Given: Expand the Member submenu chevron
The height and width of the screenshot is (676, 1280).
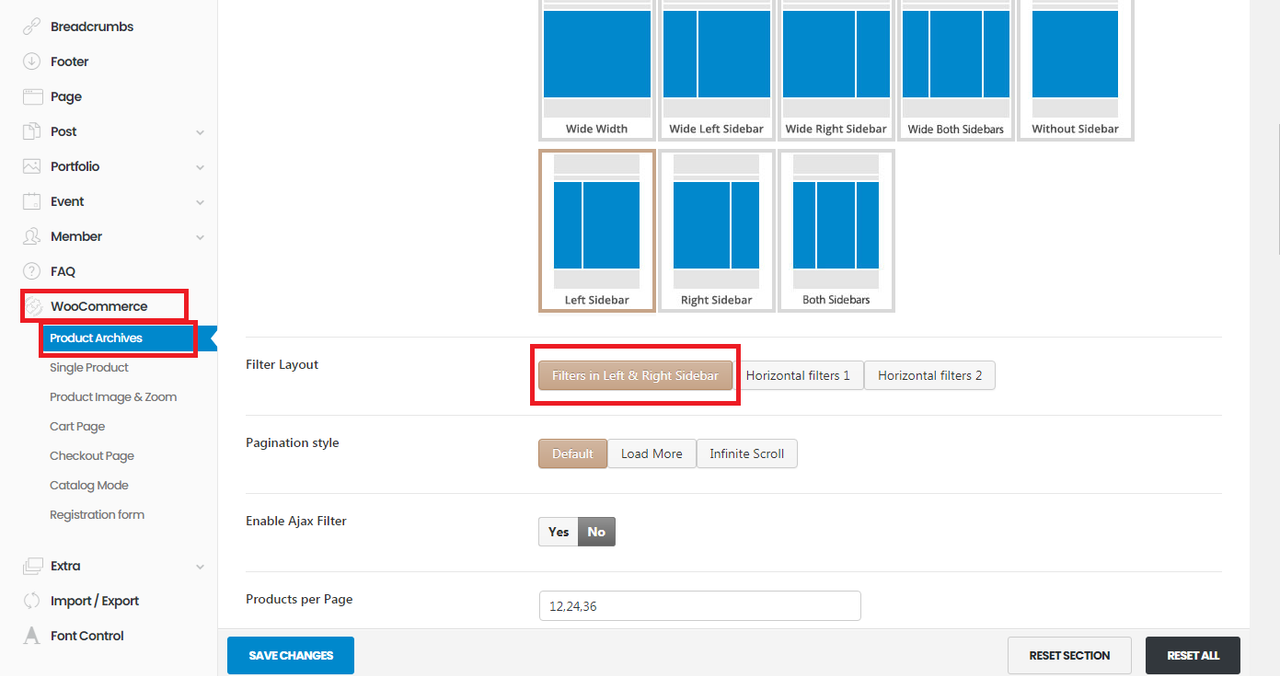Looking at the screenshot, I should 200,237.
